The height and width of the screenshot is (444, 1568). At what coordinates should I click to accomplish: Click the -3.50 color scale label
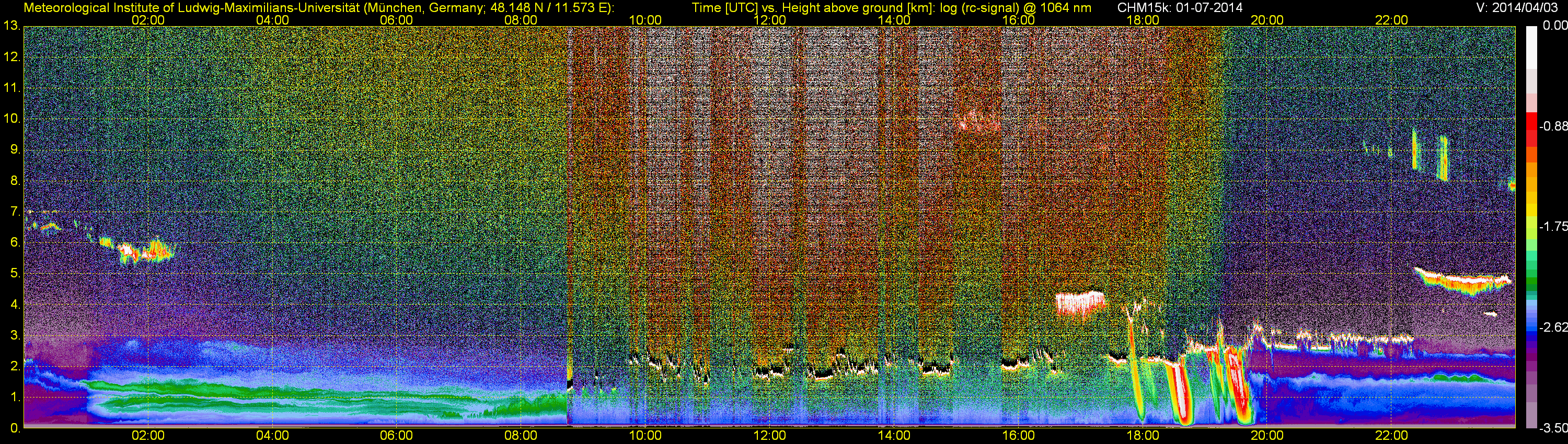coord(1553,428)
